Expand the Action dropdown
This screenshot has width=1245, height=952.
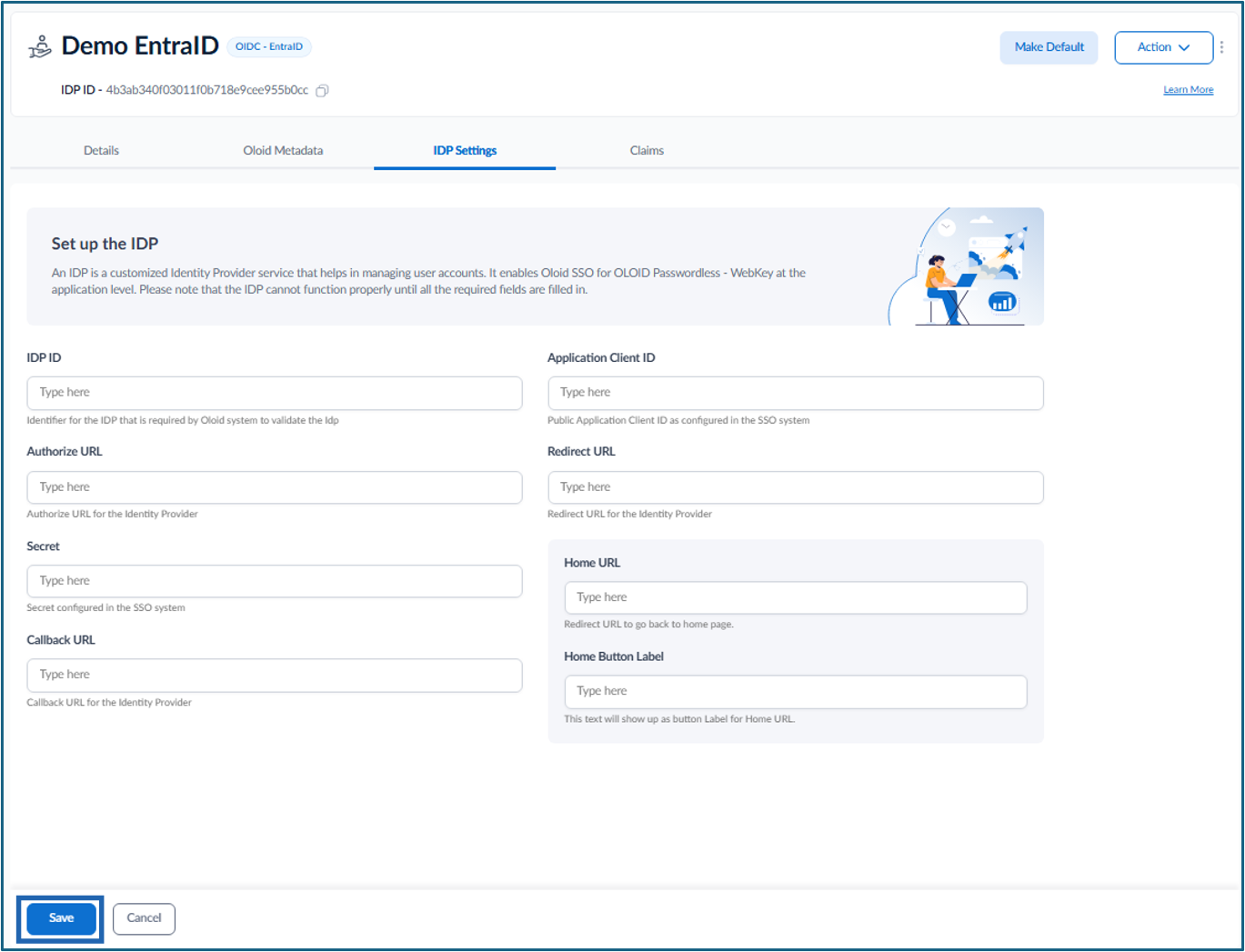click(1163, 47)
